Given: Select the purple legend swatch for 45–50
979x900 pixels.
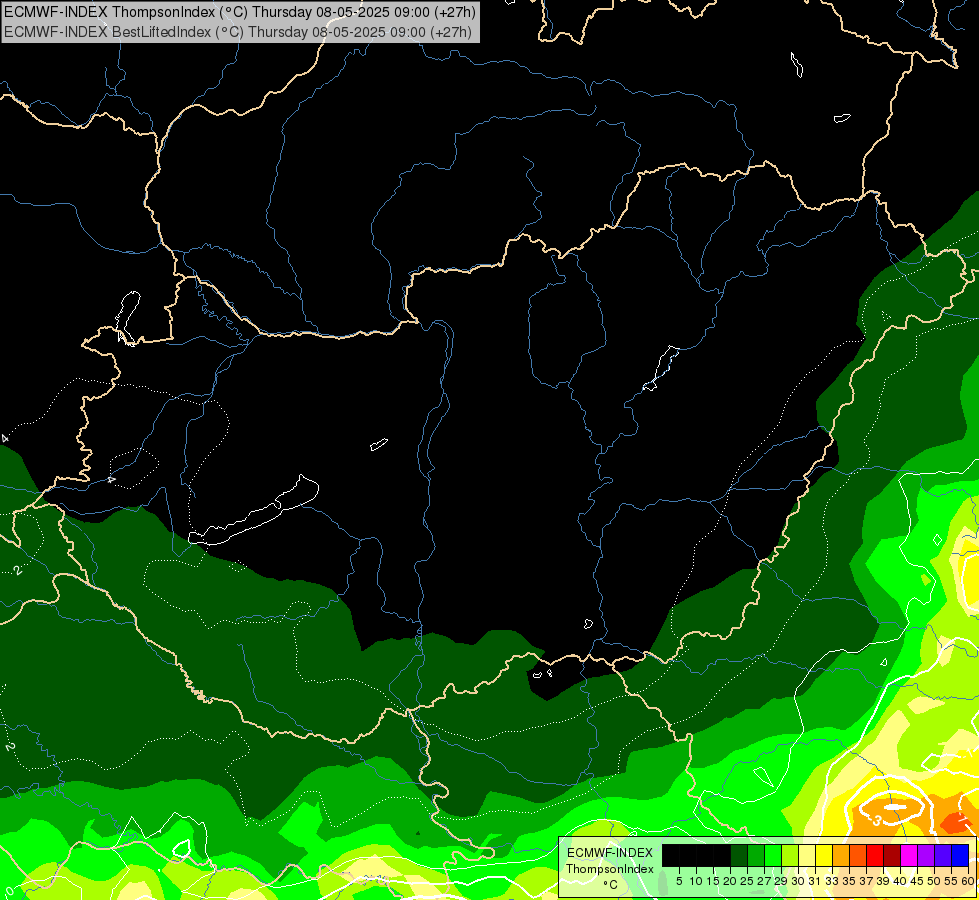Looking at the screenshot, I should click(926, 855).
